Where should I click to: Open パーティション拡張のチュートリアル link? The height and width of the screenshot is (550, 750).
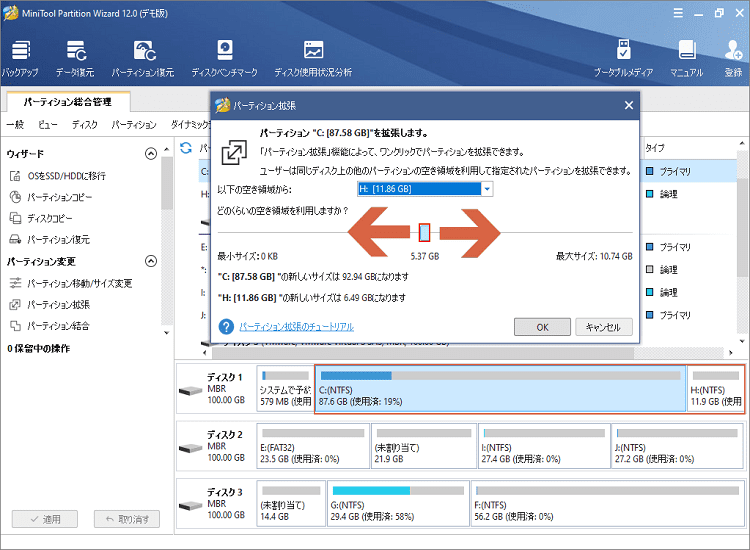click(297, 327)
